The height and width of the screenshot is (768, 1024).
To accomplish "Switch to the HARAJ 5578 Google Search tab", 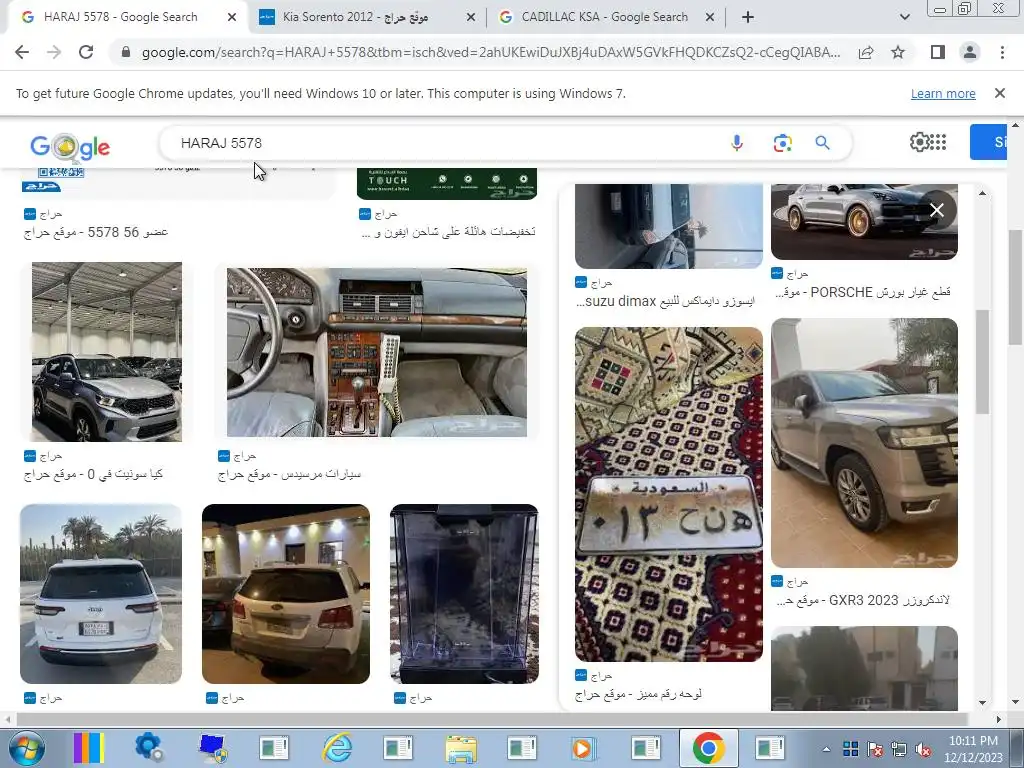I will coord(121,17).
